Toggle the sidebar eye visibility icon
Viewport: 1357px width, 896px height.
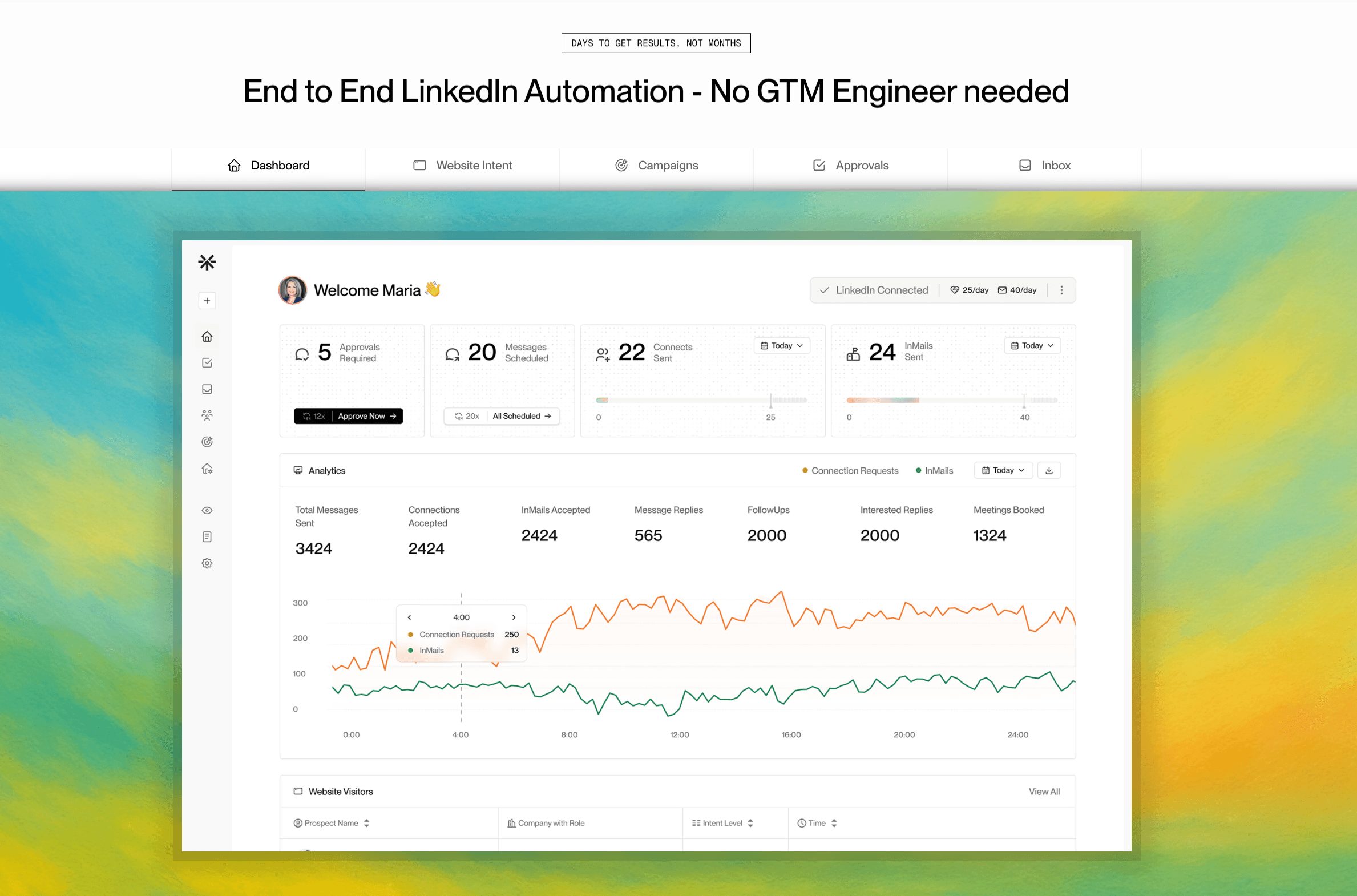pos(207,510)
